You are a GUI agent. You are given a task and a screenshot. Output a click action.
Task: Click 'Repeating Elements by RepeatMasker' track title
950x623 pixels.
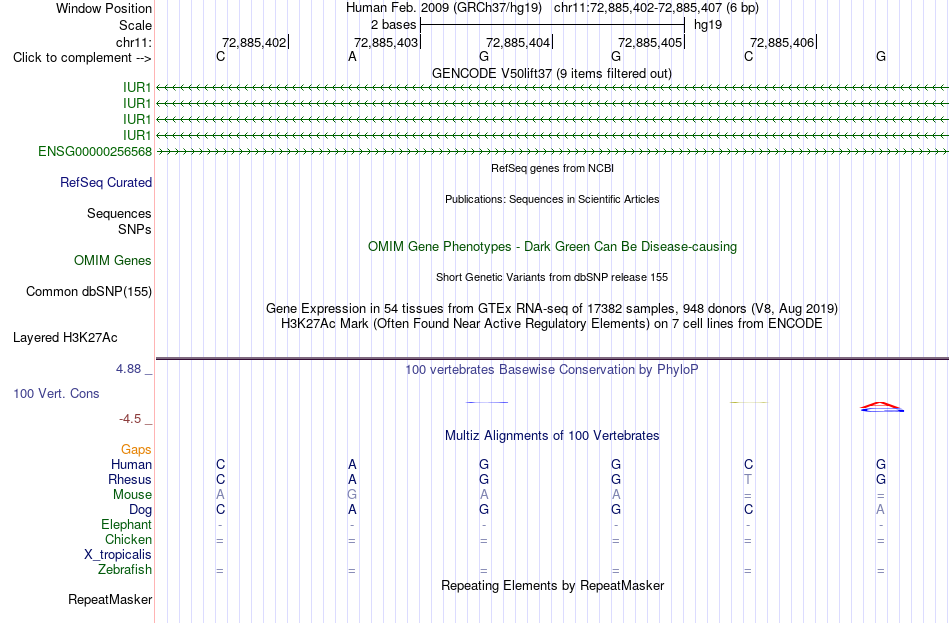[x=553, y=586]
